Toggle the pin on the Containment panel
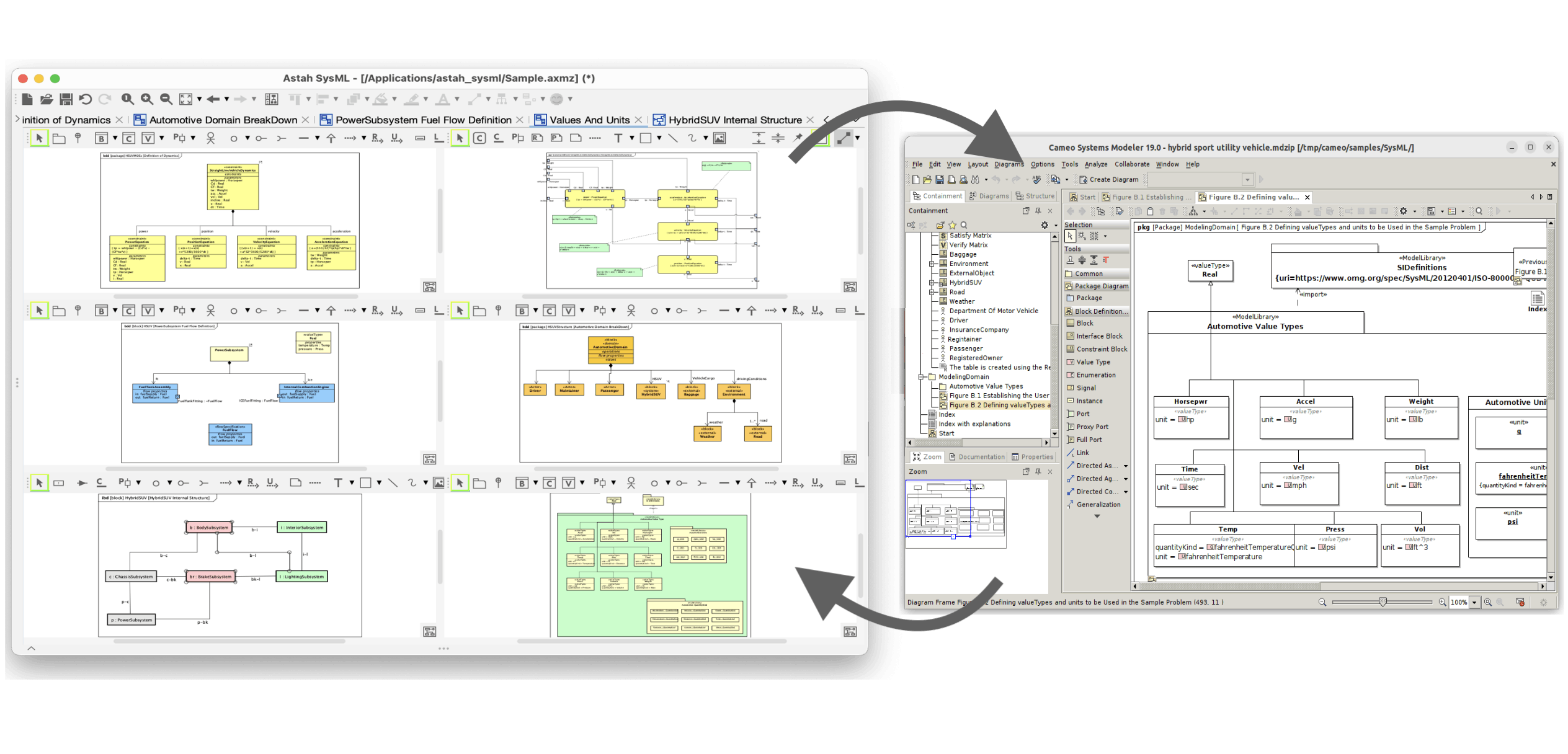1568x754 pixels. click(x=1038, y=211)
